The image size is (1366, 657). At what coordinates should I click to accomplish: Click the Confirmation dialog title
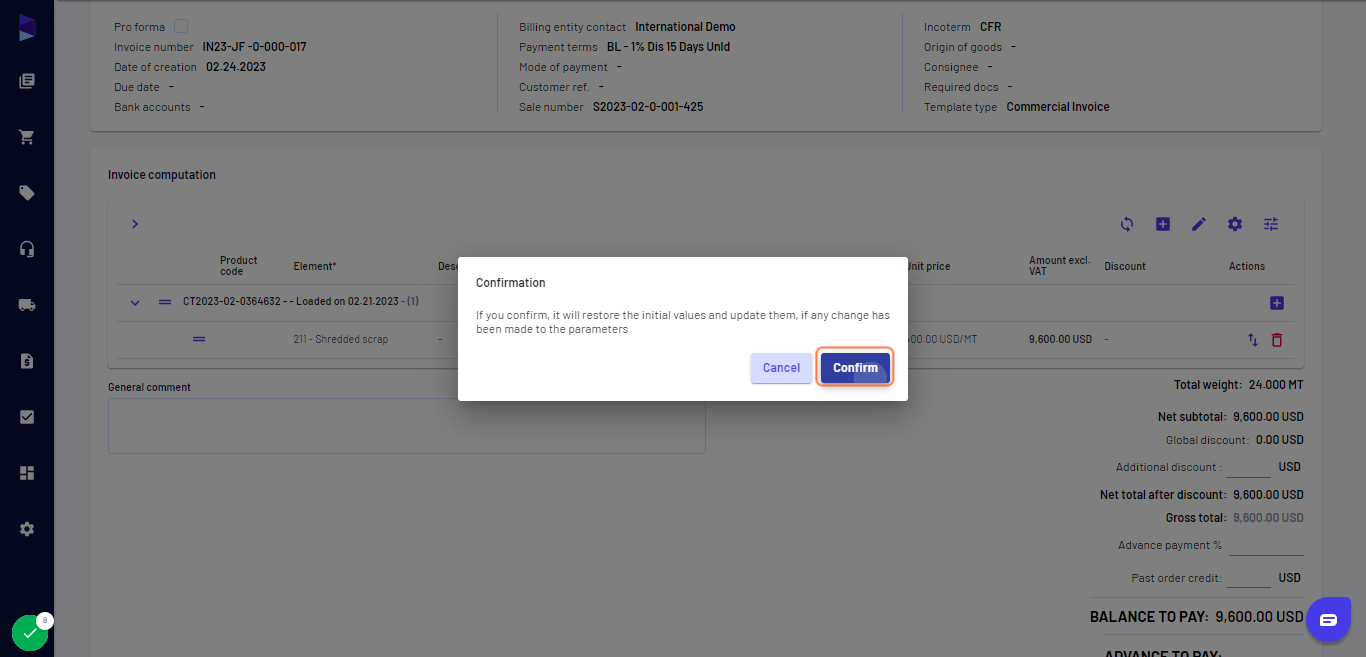tap(511, 283)
